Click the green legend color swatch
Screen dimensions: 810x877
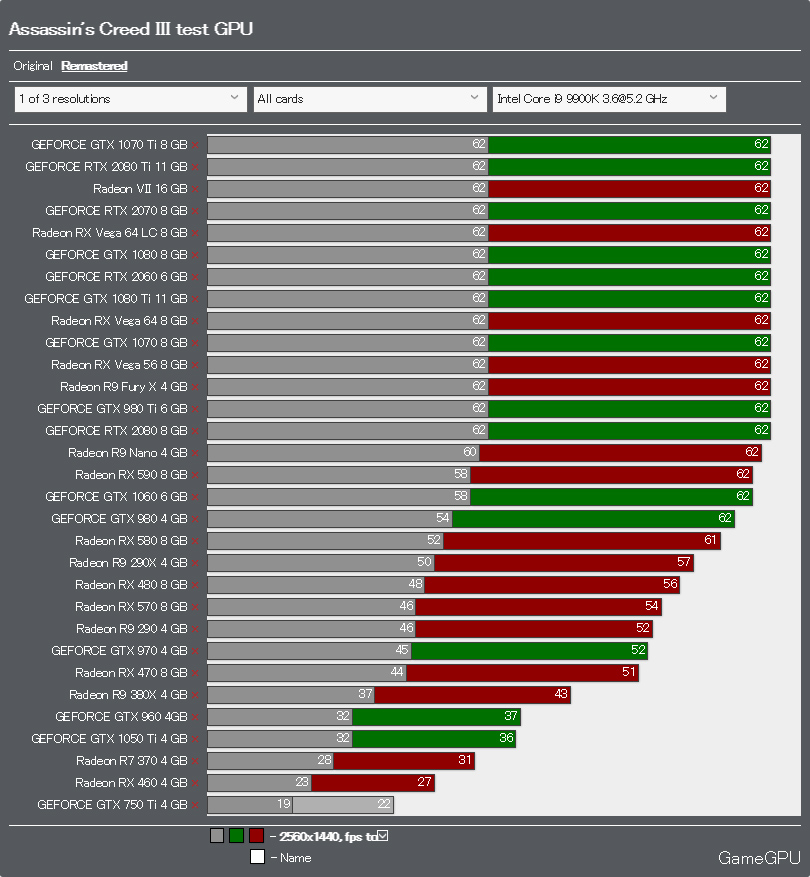(237, 836)
